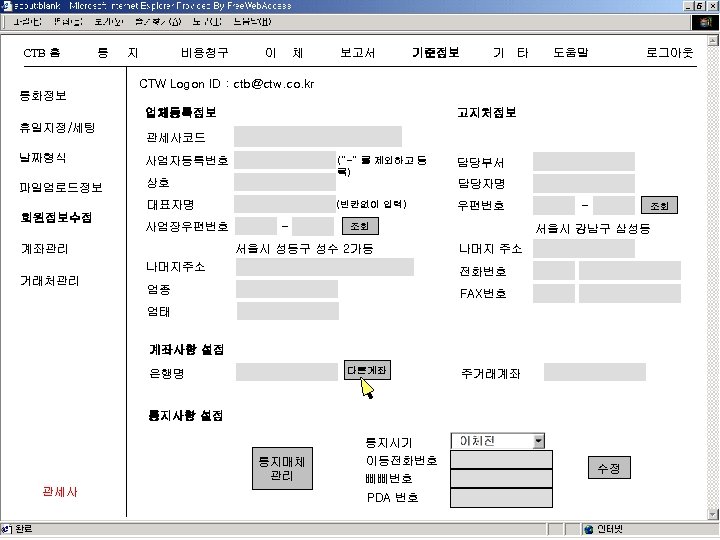The height and width of the screenshot is (540, 720).
Task: Click the address text 서울시 성동구 성수 2가동
Action: click(x=304, y=249)
